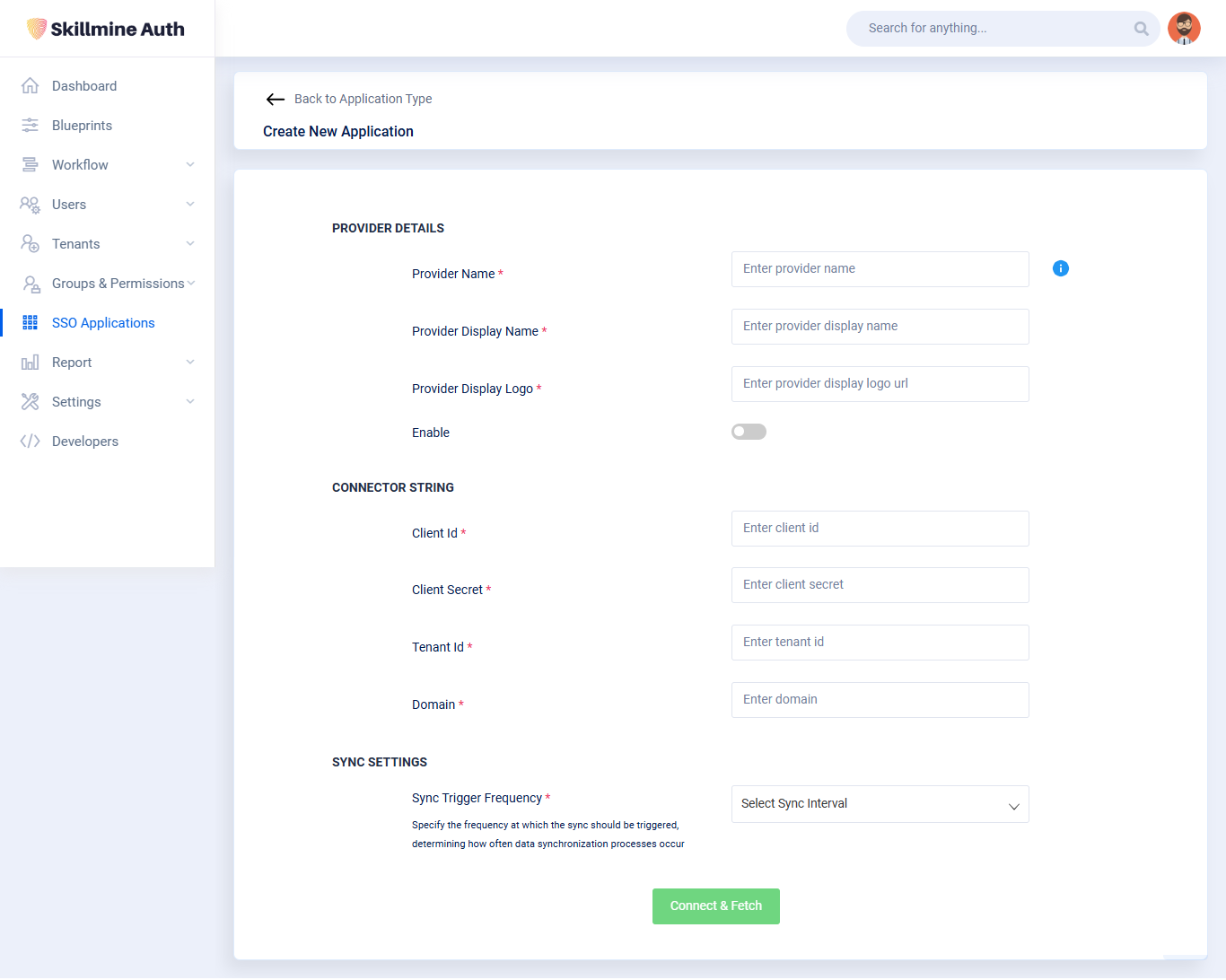Open the Select Sync Interval dropdown
The height and width of the screenshot is (980, 1226).
tap(880, 804)
